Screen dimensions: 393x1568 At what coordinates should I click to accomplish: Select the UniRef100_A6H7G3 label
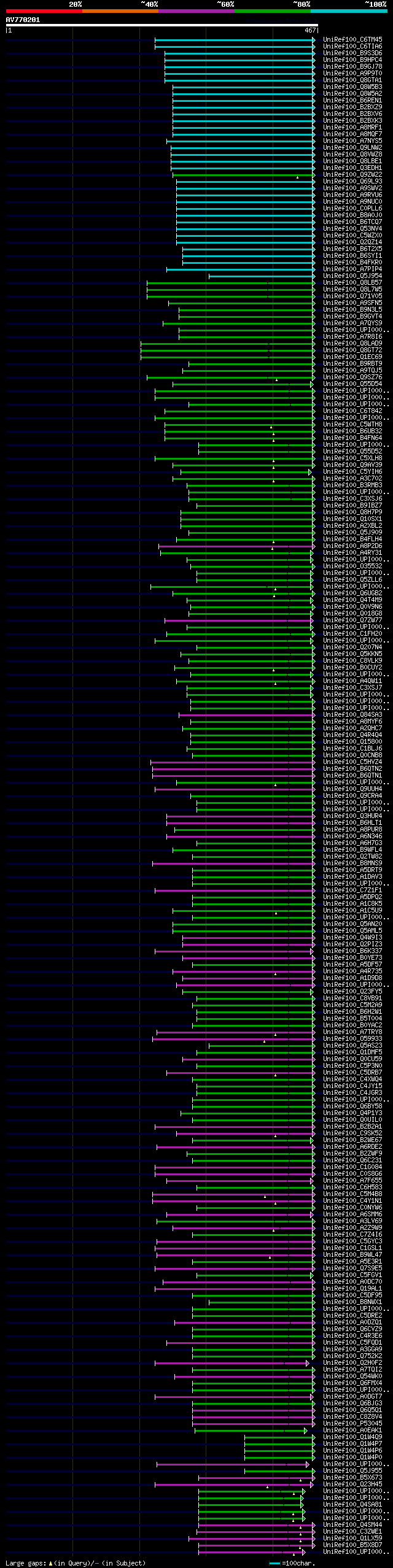[x=352, y=843]
